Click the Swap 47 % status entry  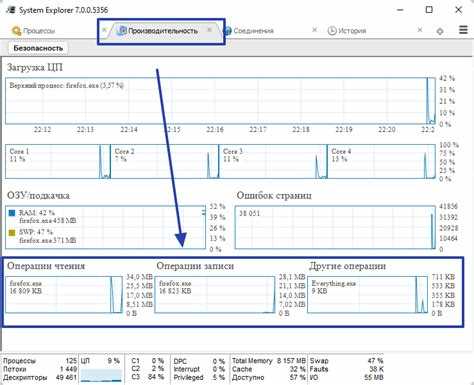(x=347, y=361)
